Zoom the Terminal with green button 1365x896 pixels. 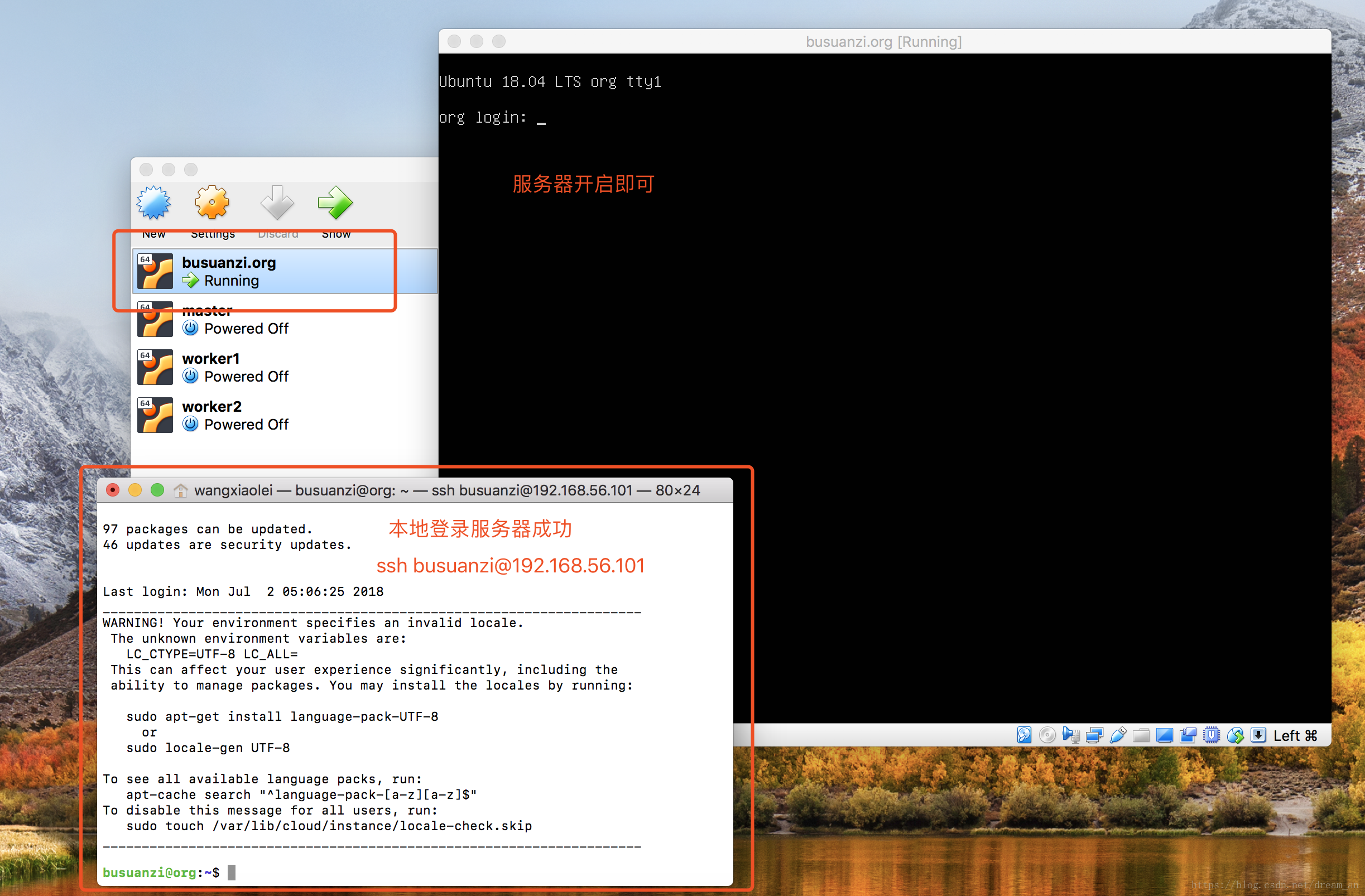[x=158, y=490]
